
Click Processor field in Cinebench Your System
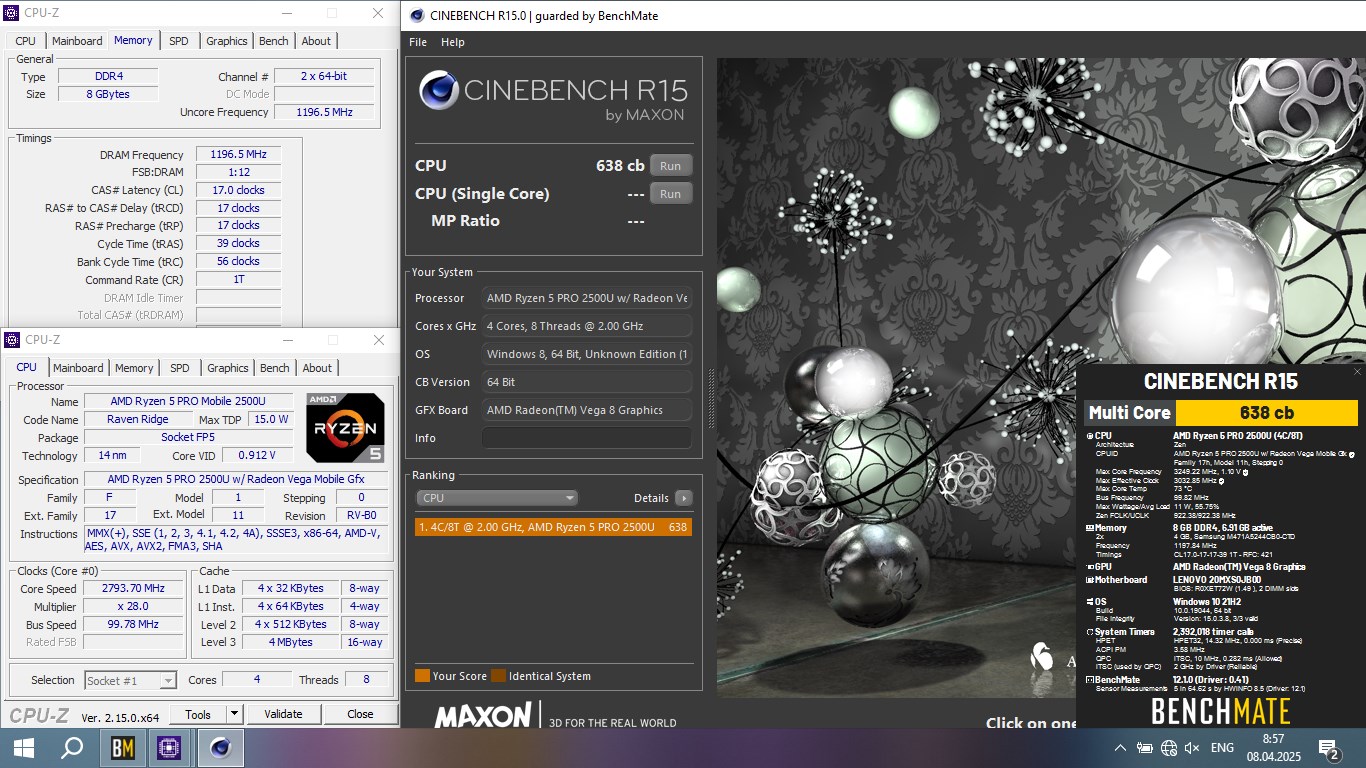coord(587,298)
